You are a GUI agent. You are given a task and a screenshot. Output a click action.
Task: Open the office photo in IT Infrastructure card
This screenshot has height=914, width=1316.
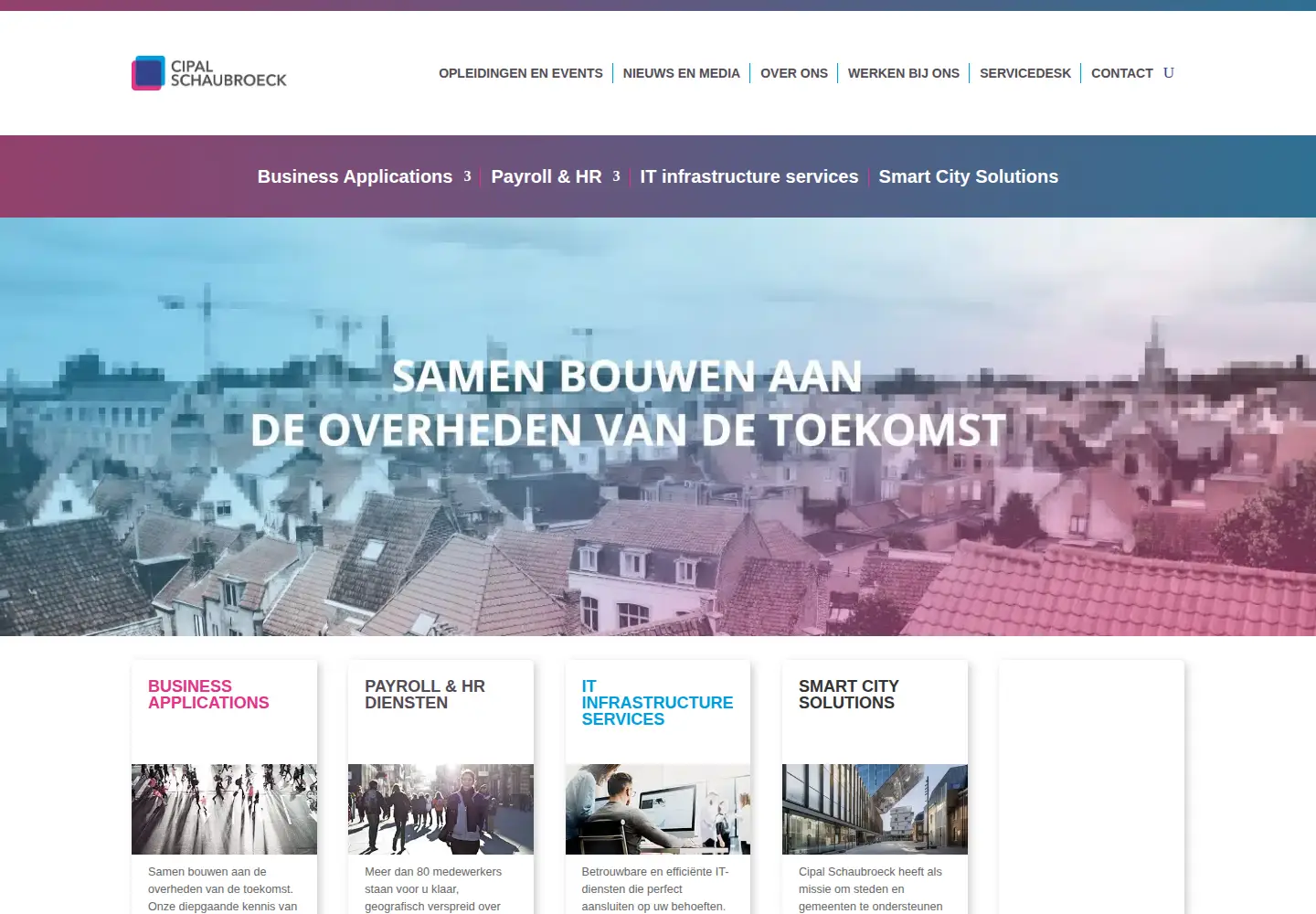coord(658,809)
